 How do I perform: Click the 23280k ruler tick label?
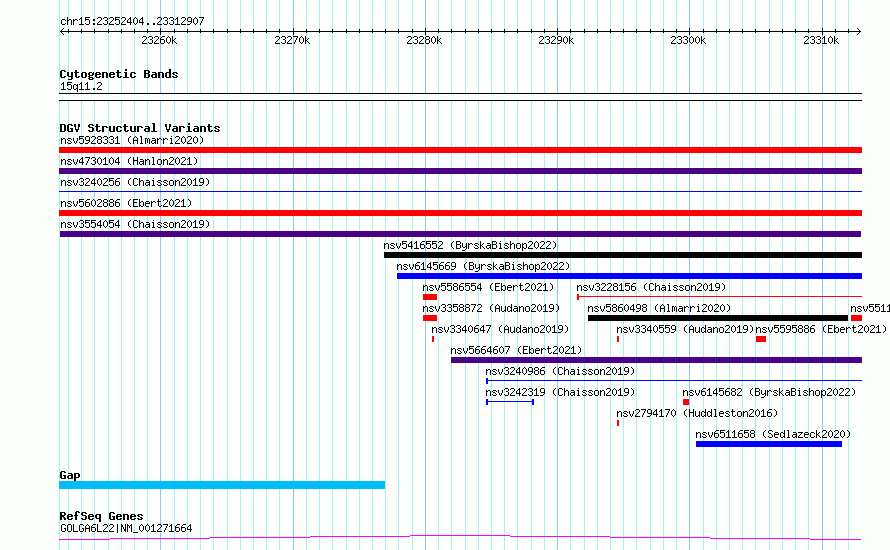pos(424,40)
